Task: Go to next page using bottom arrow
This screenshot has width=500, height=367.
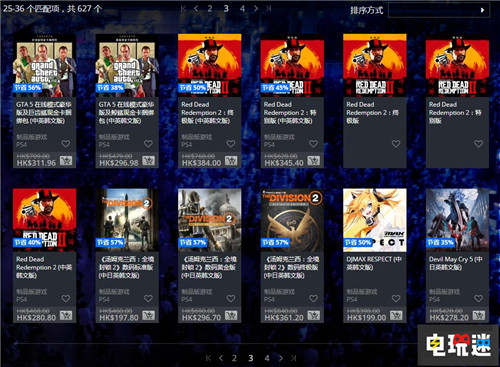Action: (281, 358)
